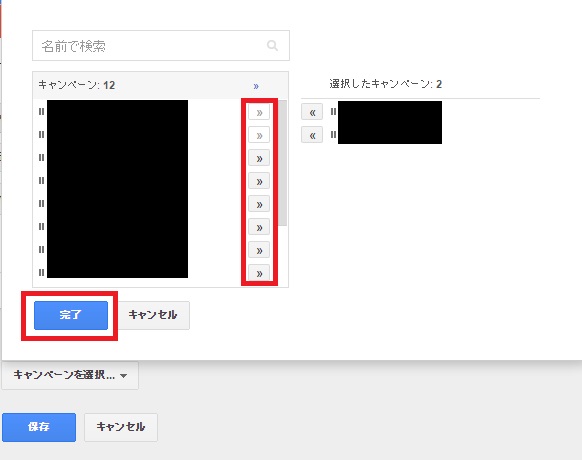Add the seventh campaign with its » button

259,251
